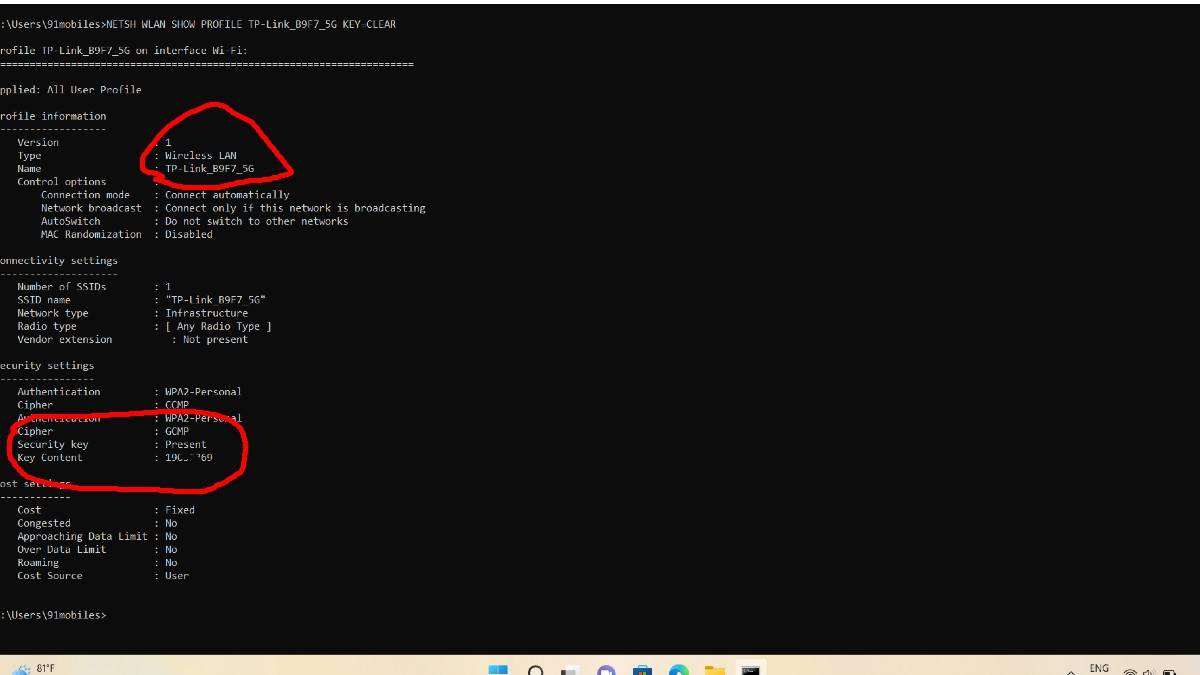
Task: Click the Cost Source 'User' value
Action: pos(177,575)
